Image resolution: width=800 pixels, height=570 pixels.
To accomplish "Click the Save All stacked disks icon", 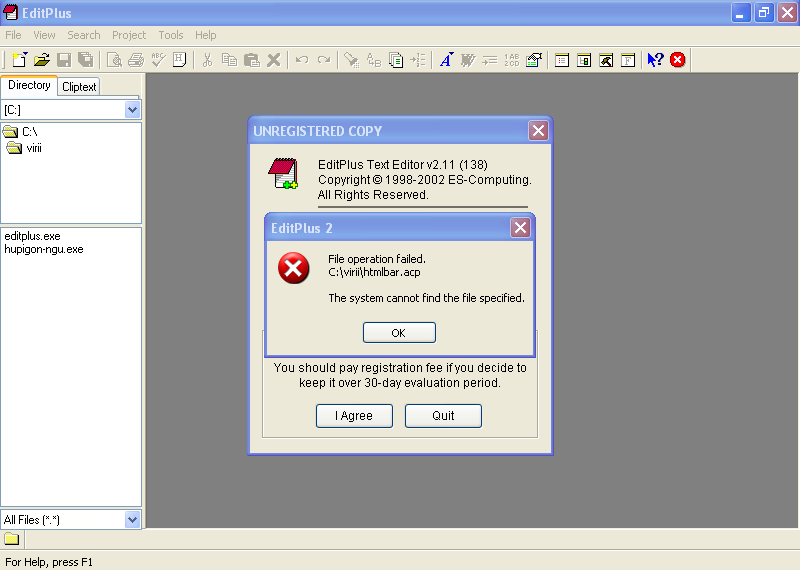I will [86, 60].
